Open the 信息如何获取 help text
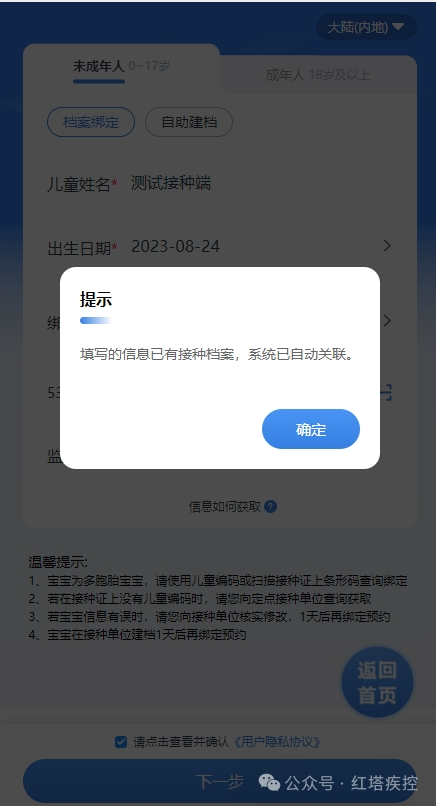The image size is (436, 806). [225, 507]
